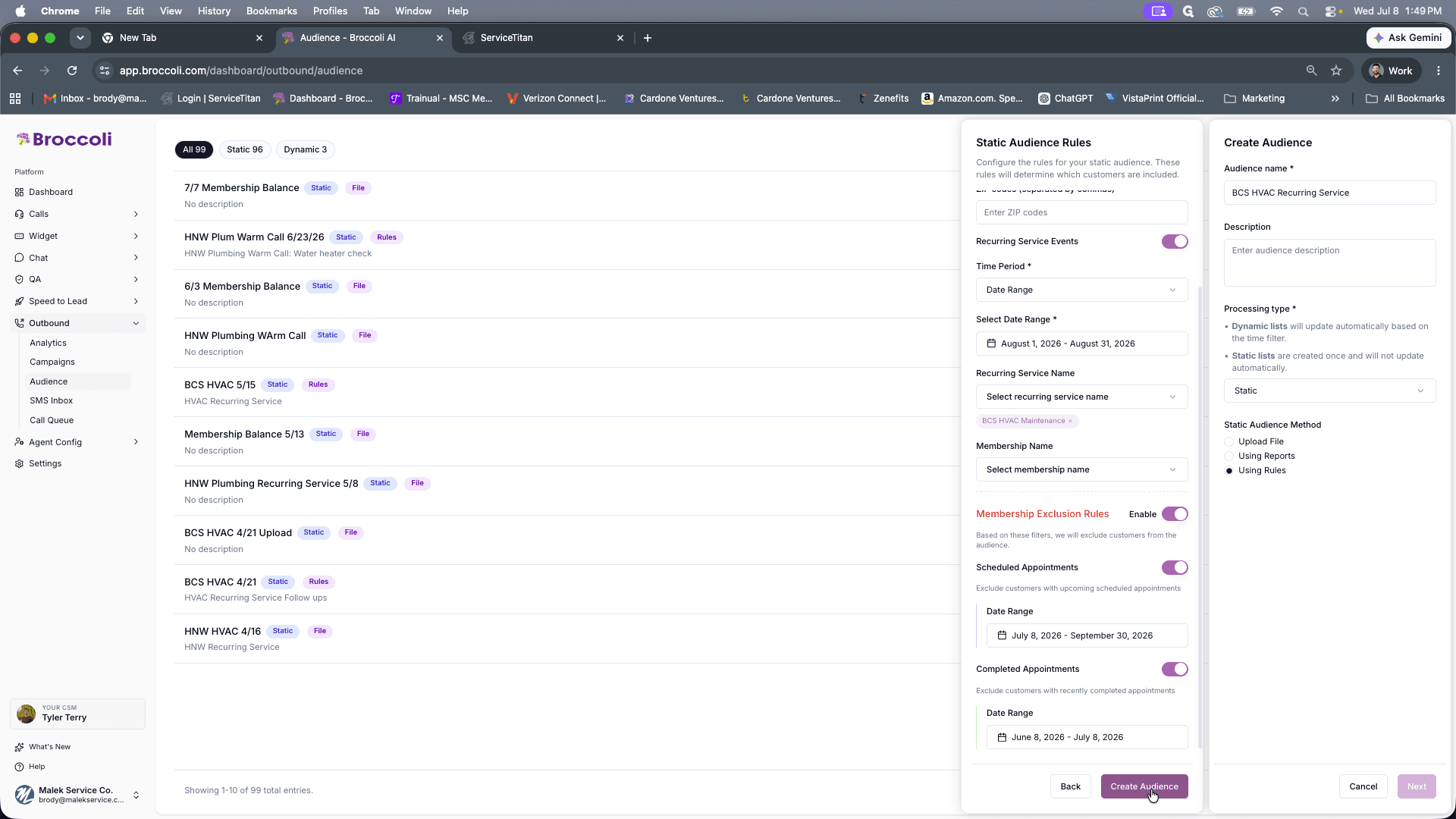Click Enter audience description textarea
1456x819 pixels.
[1329, 262]
